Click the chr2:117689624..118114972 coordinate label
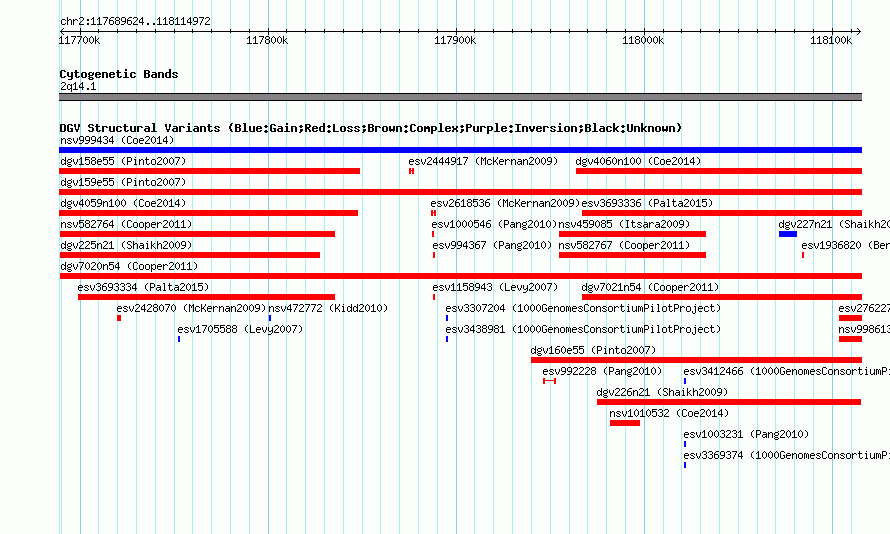 (135, 22)
